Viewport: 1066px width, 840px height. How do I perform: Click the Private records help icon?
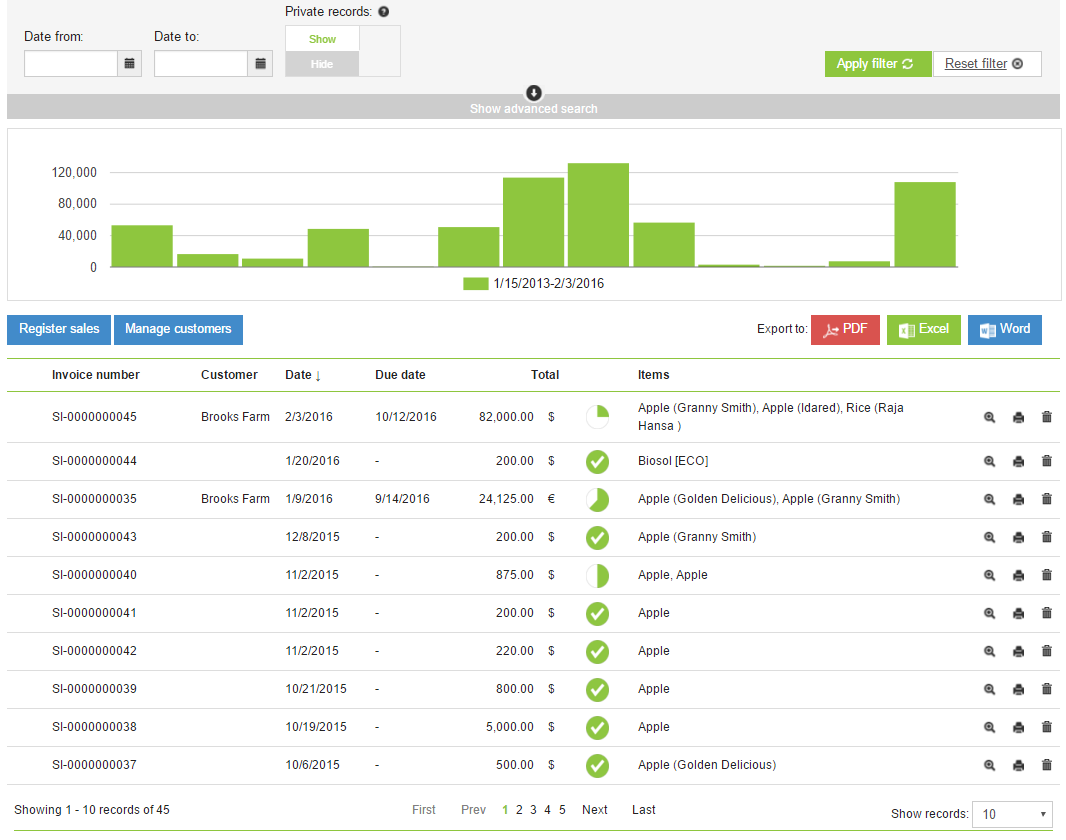pos(383,12)
